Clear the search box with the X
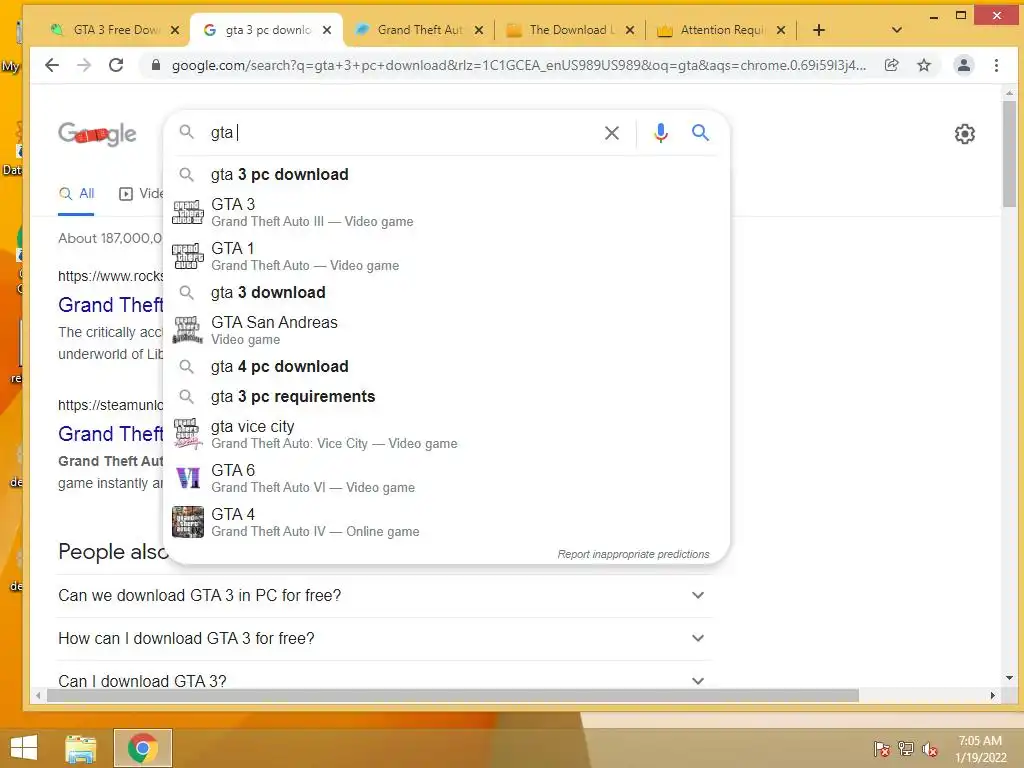This screenshot has height=768, width=1024. tap(612, 133)
